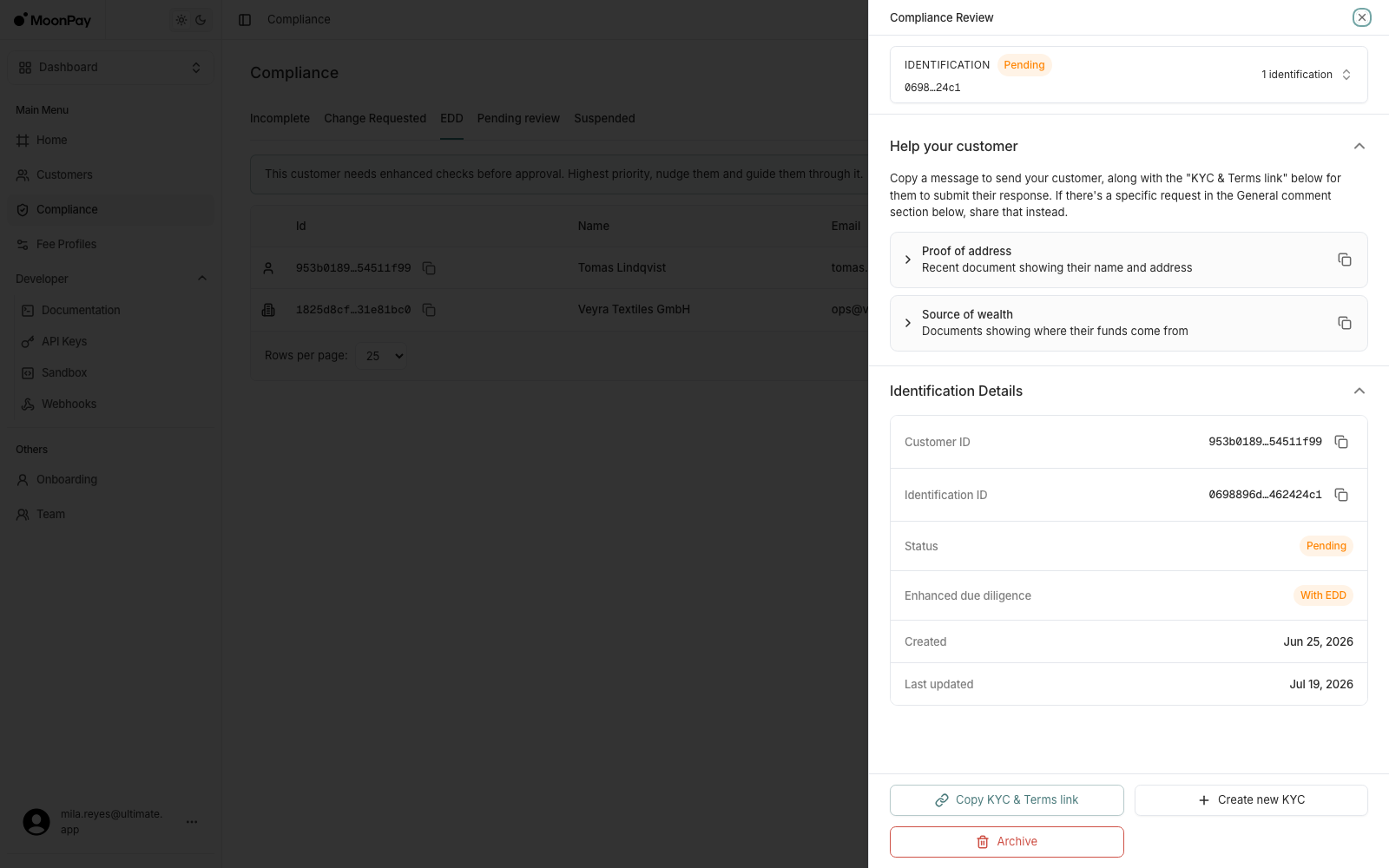Switch to Incomplete tab
1389x868 pixels.
coord(280,118)
